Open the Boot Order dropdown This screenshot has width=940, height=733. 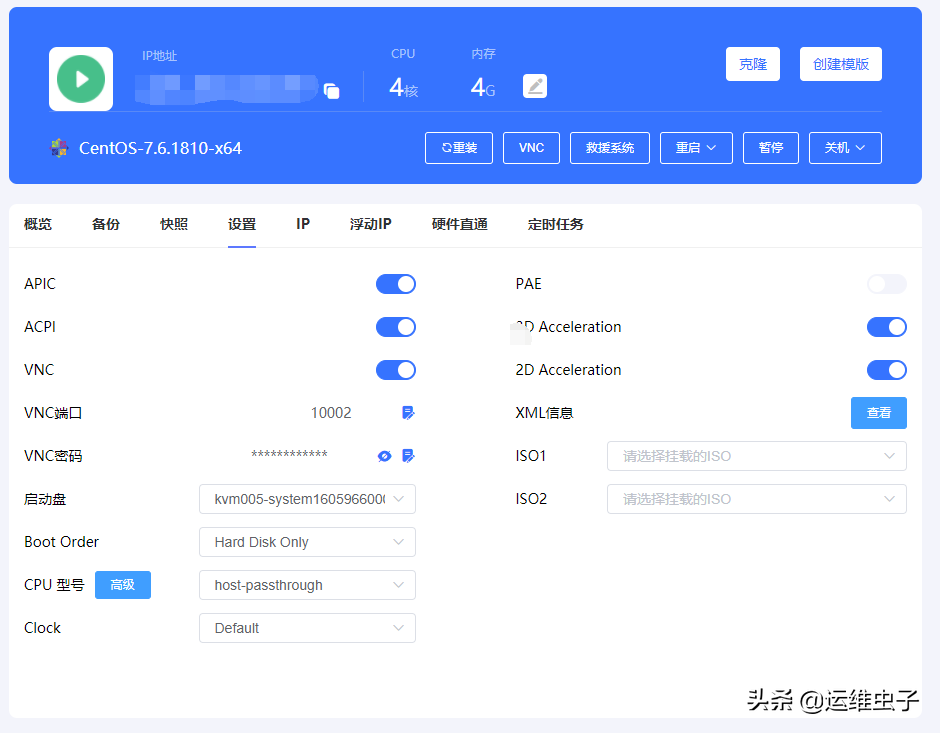coord(307,541)
